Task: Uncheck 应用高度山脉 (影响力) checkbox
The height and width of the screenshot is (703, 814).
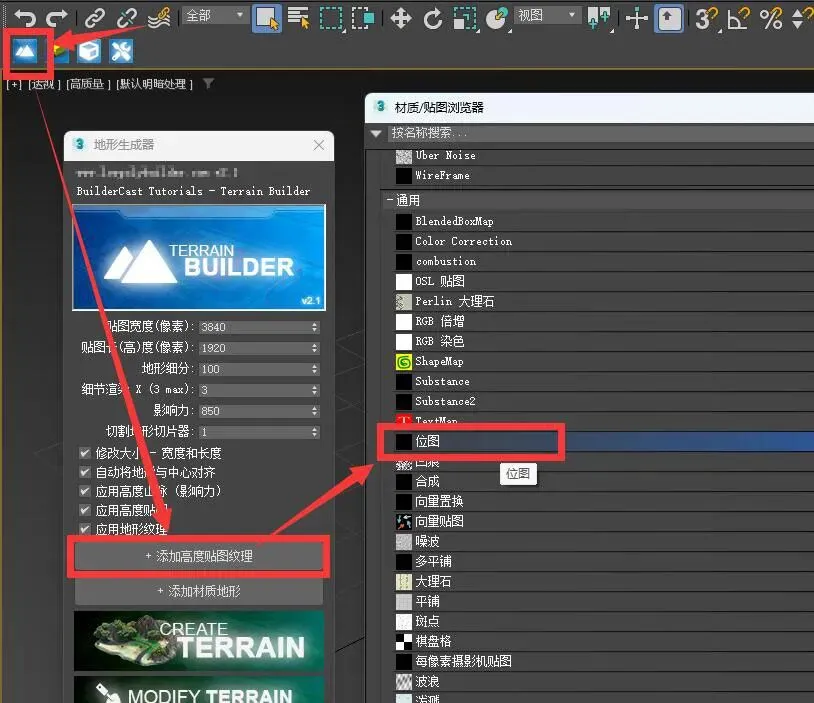Action: [85, 491]
